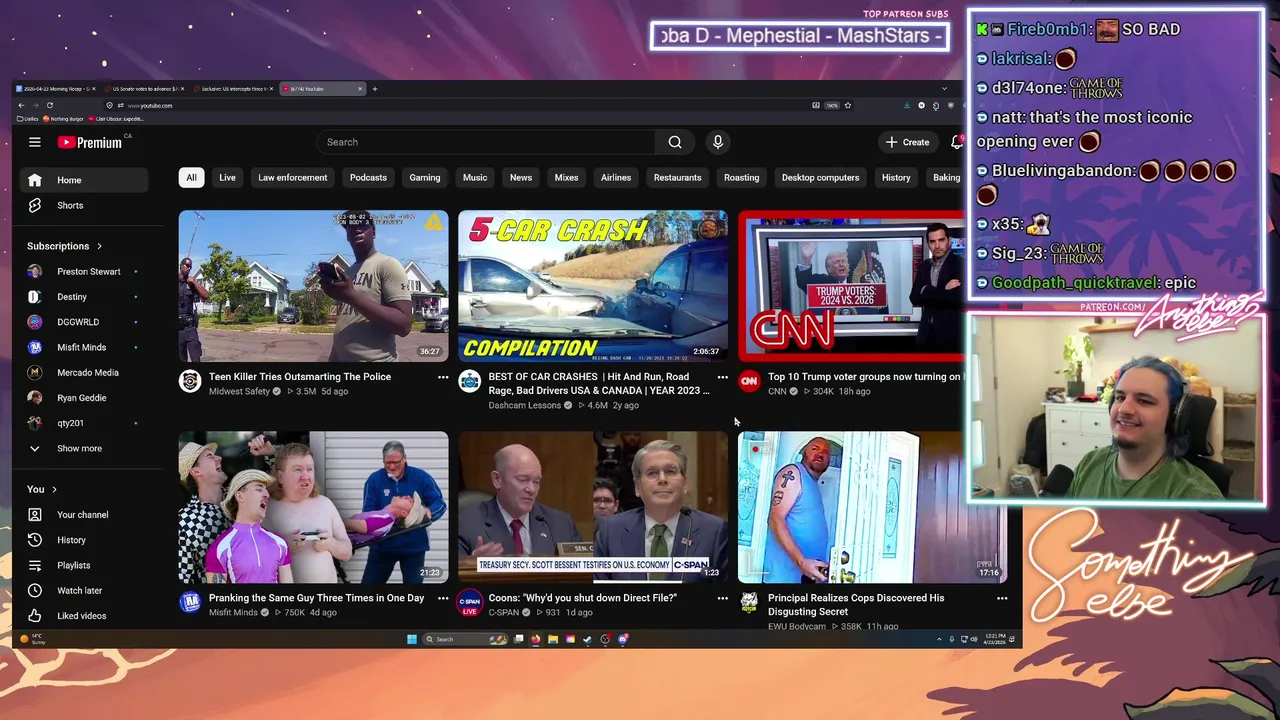The width and height of the screenshot is (1280, 720).
Task: Open Ryan Geddie subscription channel
Action: (x=84, y=397)
